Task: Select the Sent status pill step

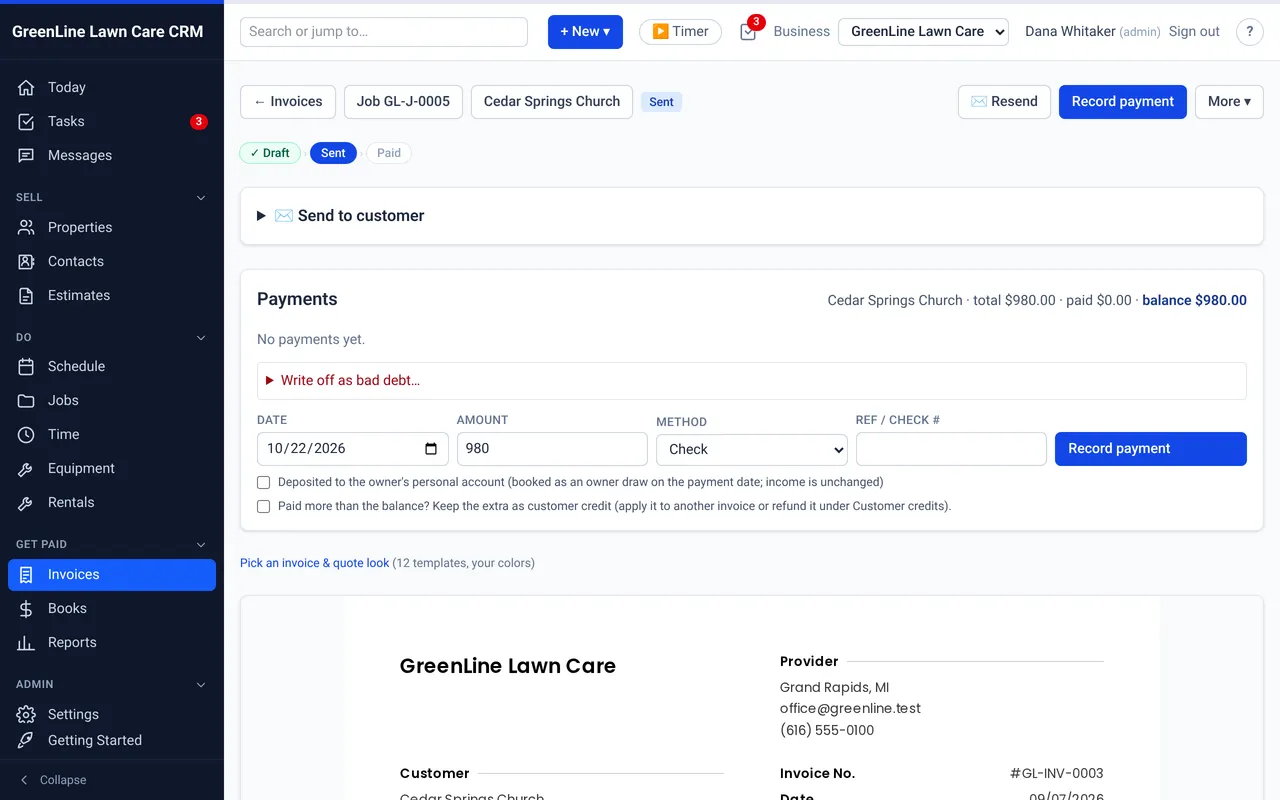Action: [333, 153]
